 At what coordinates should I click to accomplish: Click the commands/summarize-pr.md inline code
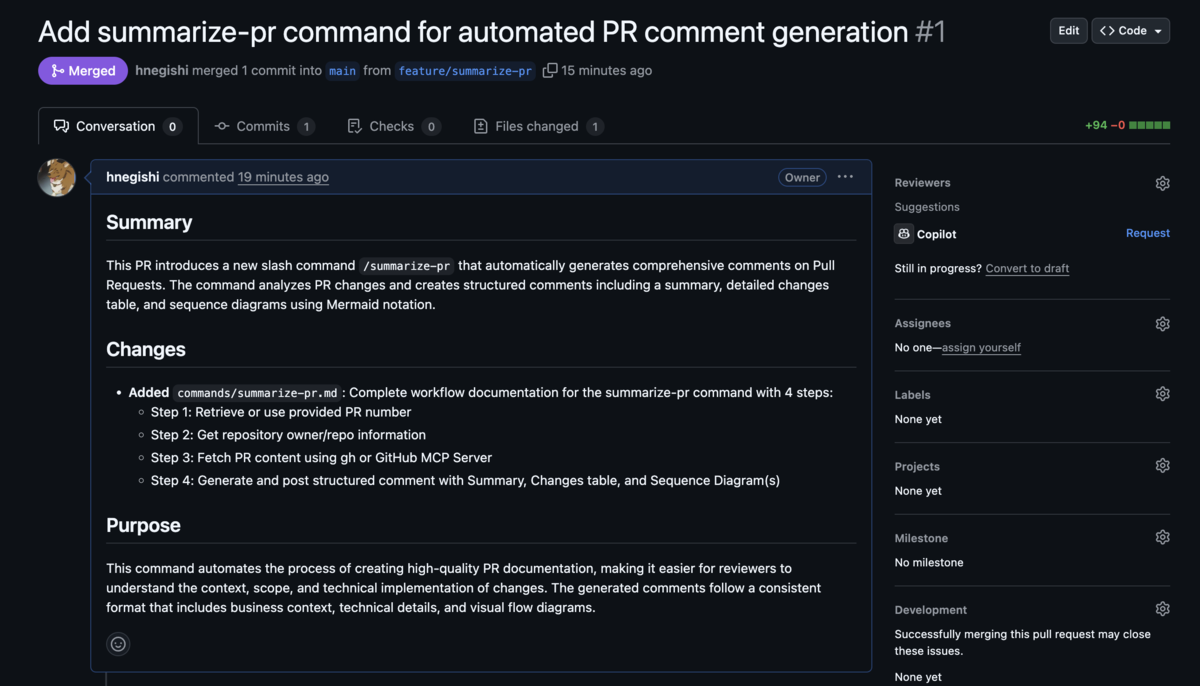(258, 393)
